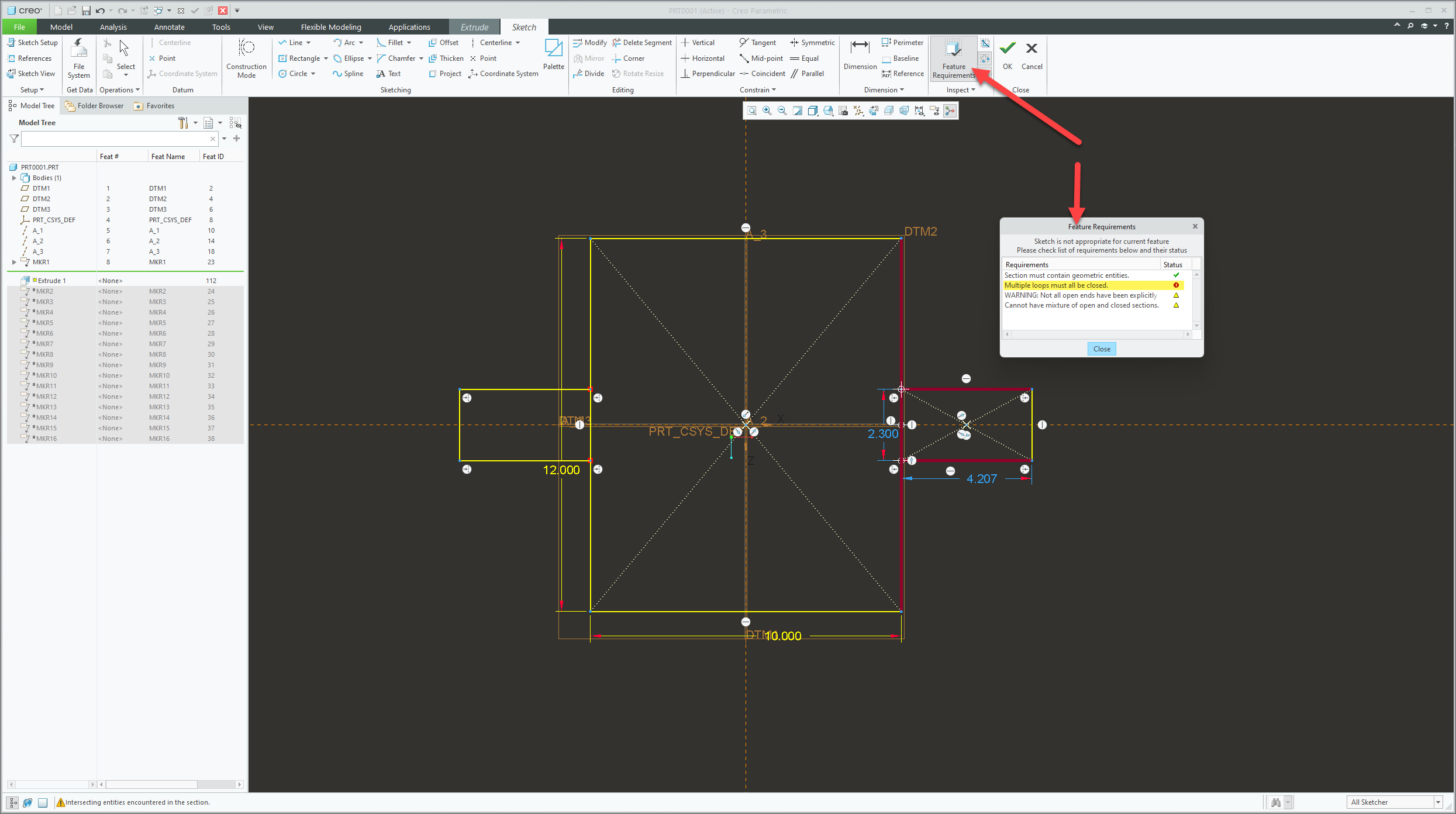Click Zoom In on the graphics toolbar
This screenshot has height=814, width=1456.
click(x=767, y=111)
